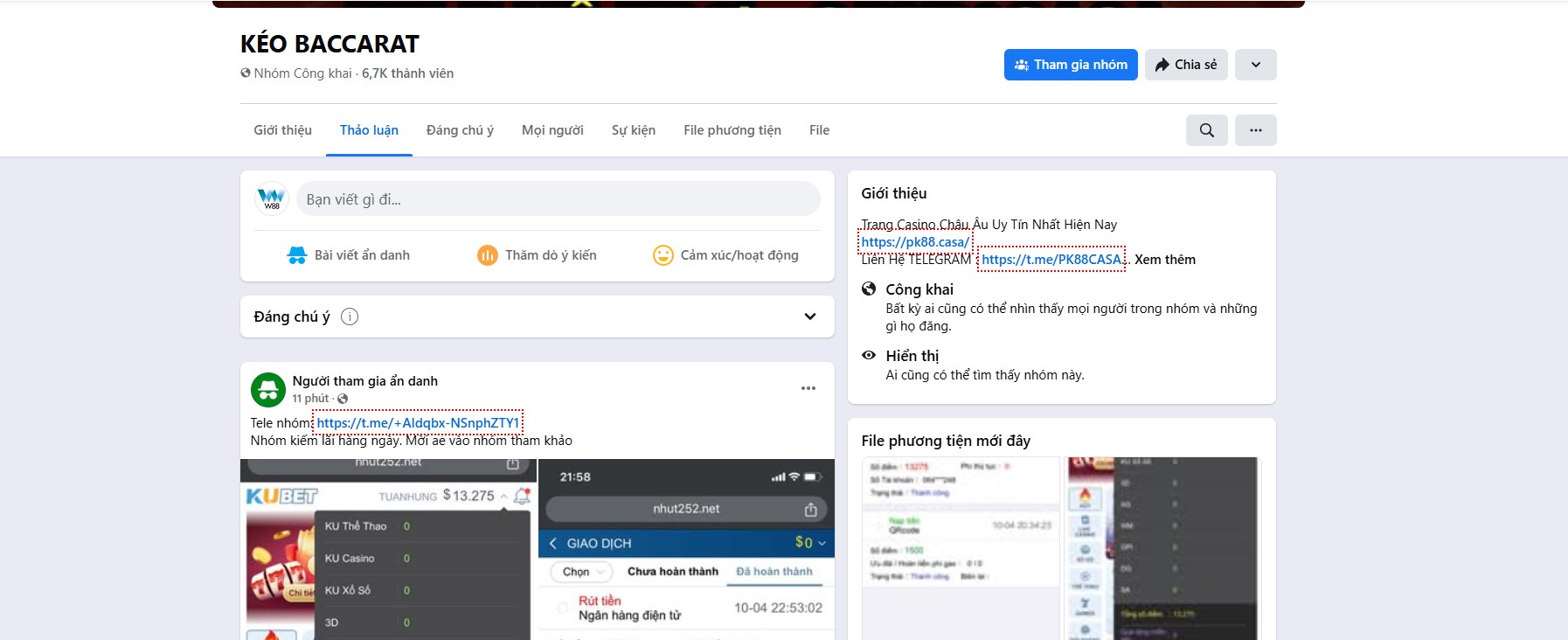Image resolution: width=1568 pixels, height=640 pixels.
Task: Create an anonymous post with Bài viết ẩn danh
Action: (x=348, y=255)
